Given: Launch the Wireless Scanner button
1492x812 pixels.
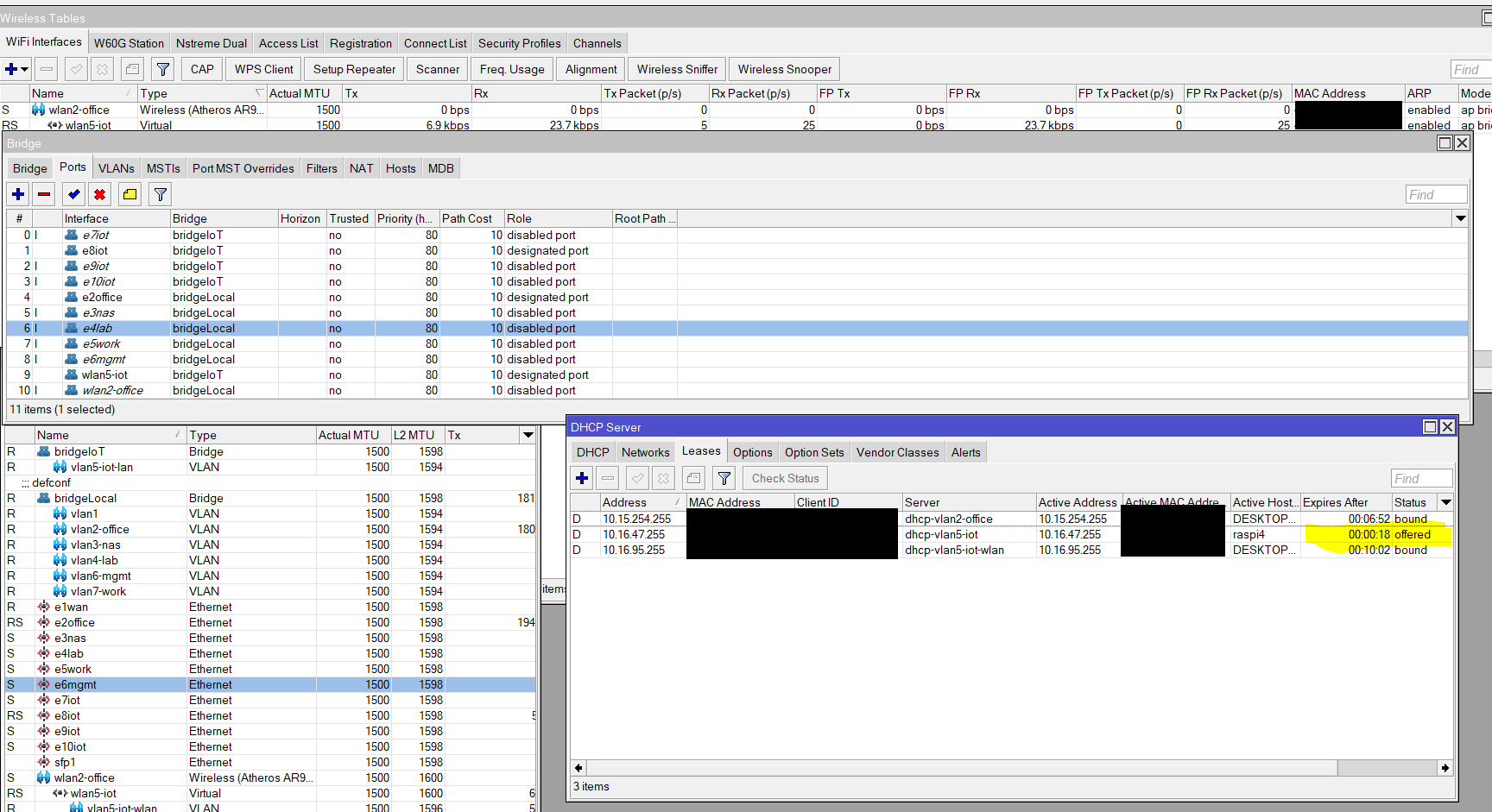Looking at the screenshot, I should (437, 69).
